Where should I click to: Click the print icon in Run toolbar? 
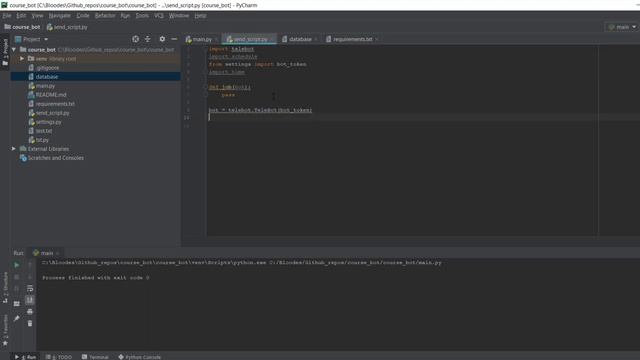pos(30,311)
